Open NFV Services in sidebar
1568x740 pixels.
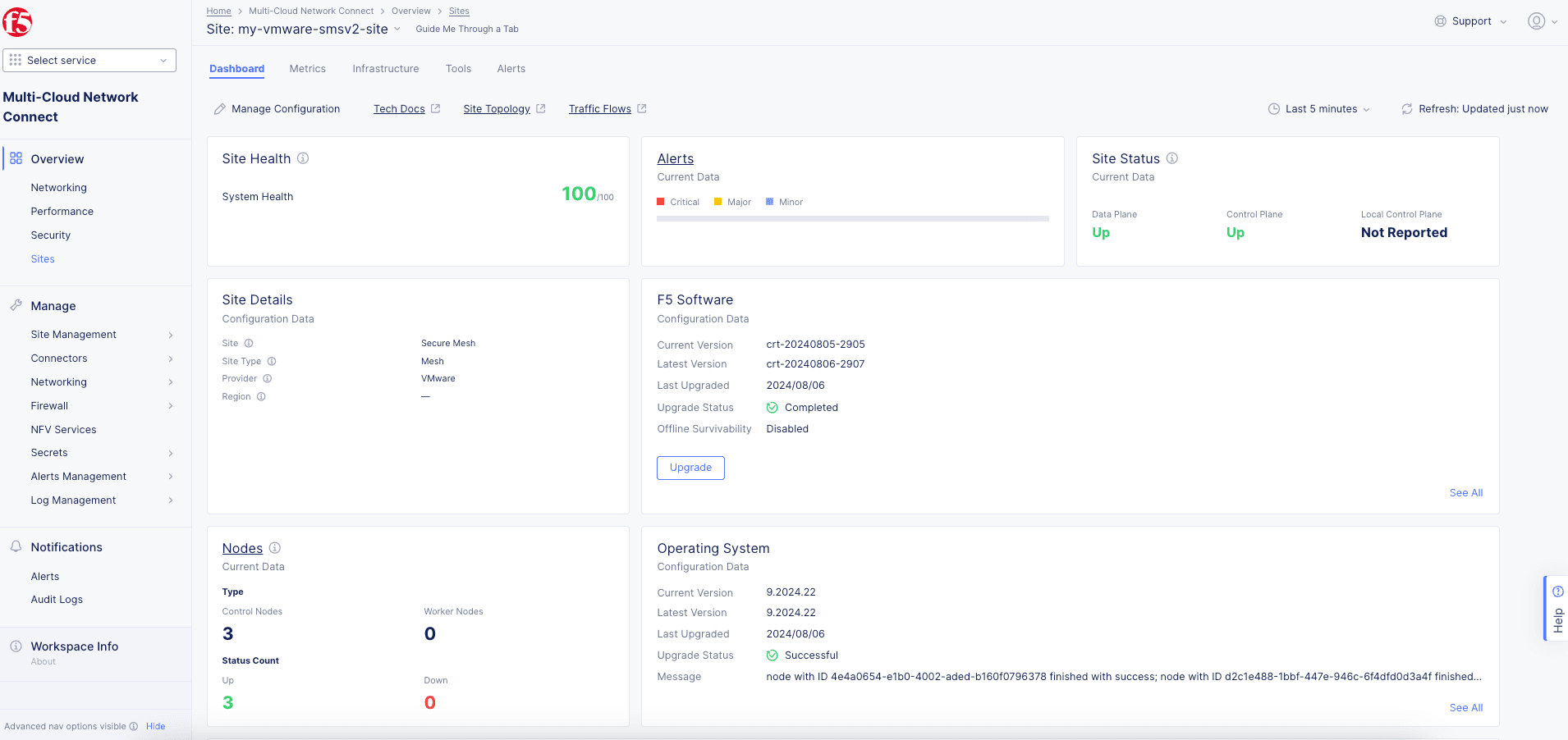tap(63, 430)
